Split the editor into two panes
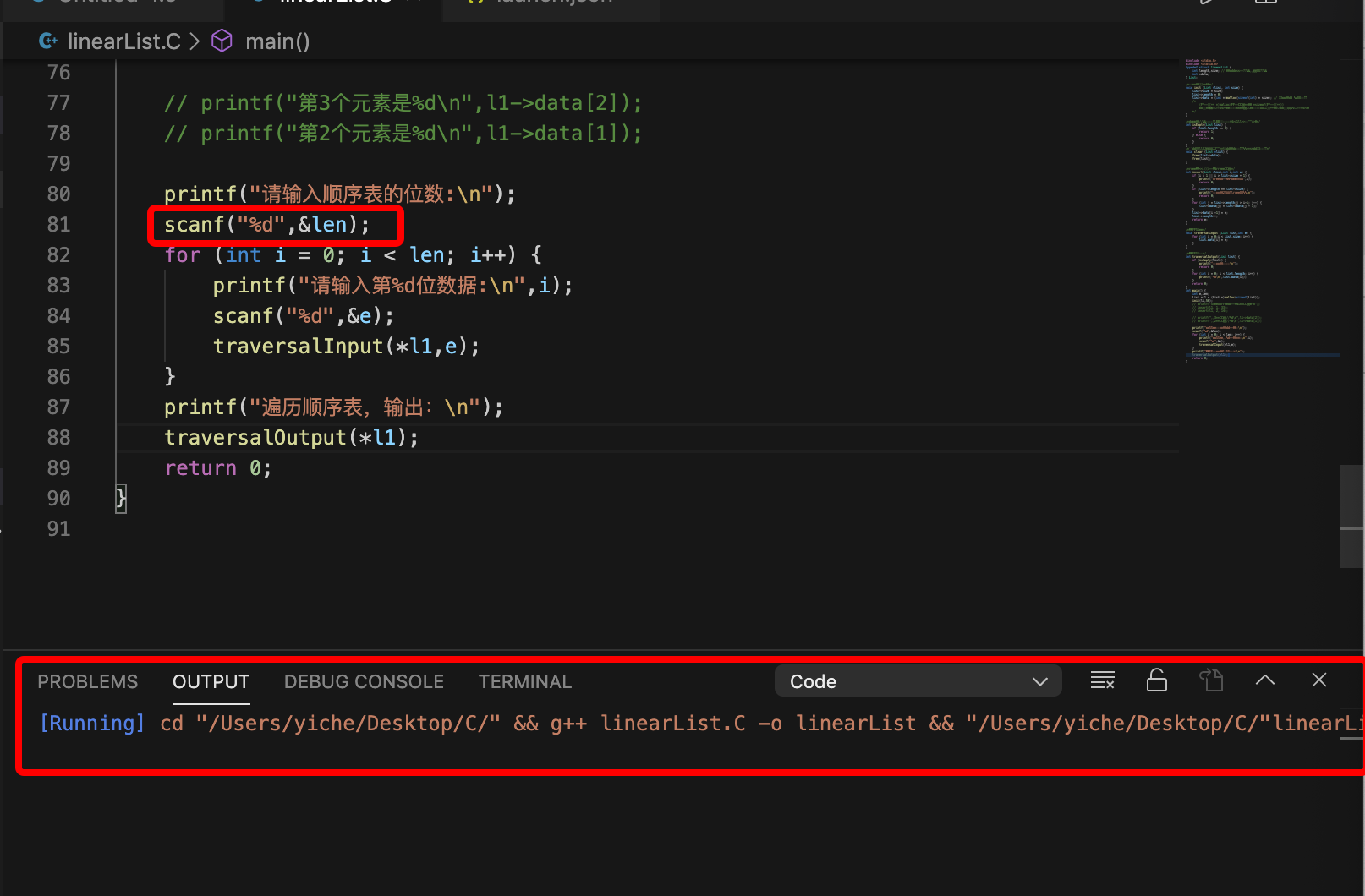The height and width of the screenshot is (896, 1365). point(1266,3)
